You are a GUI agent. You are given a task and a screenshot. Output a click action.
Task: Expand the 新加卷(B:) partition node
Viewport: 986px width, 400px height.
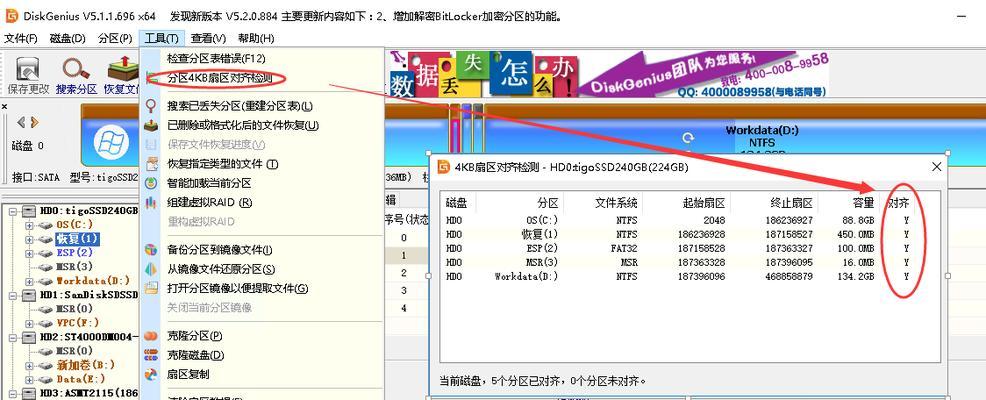click(29, 365)
